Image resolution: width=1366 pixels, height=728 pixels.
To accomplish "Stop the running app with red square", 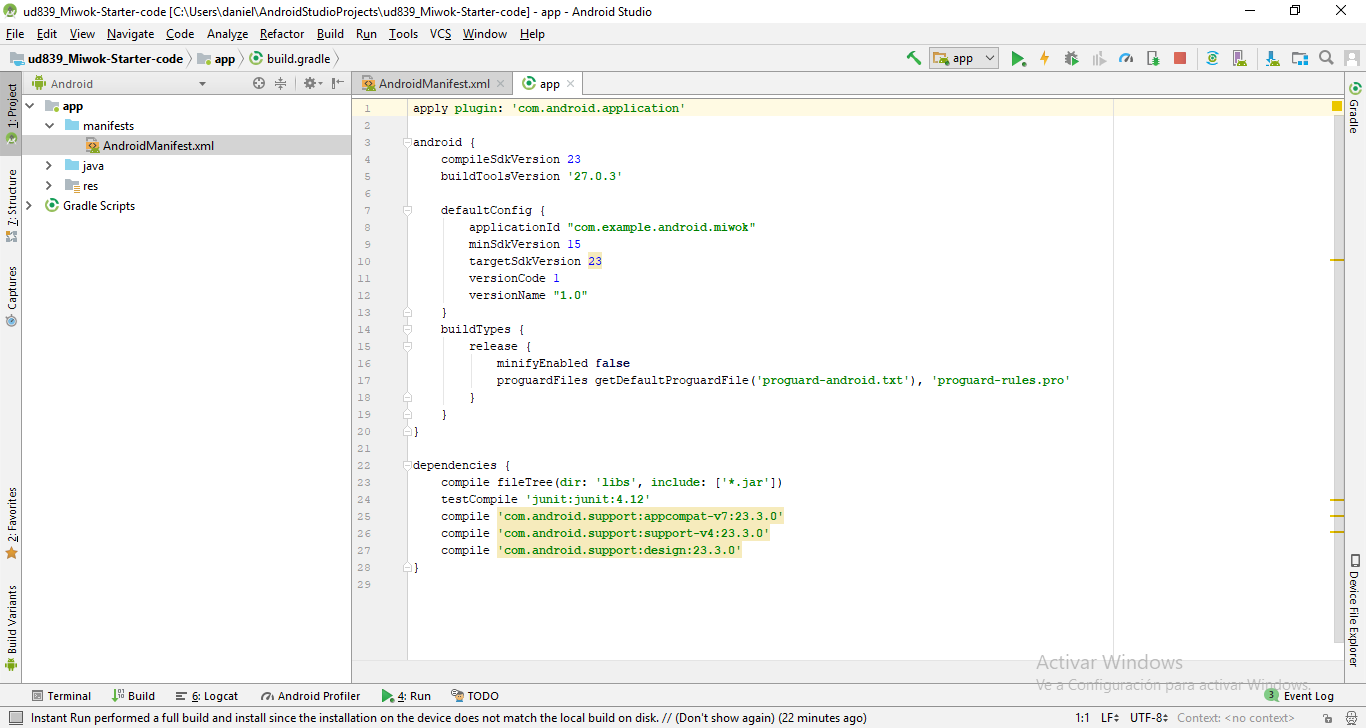I will (x=1180, y=58).
